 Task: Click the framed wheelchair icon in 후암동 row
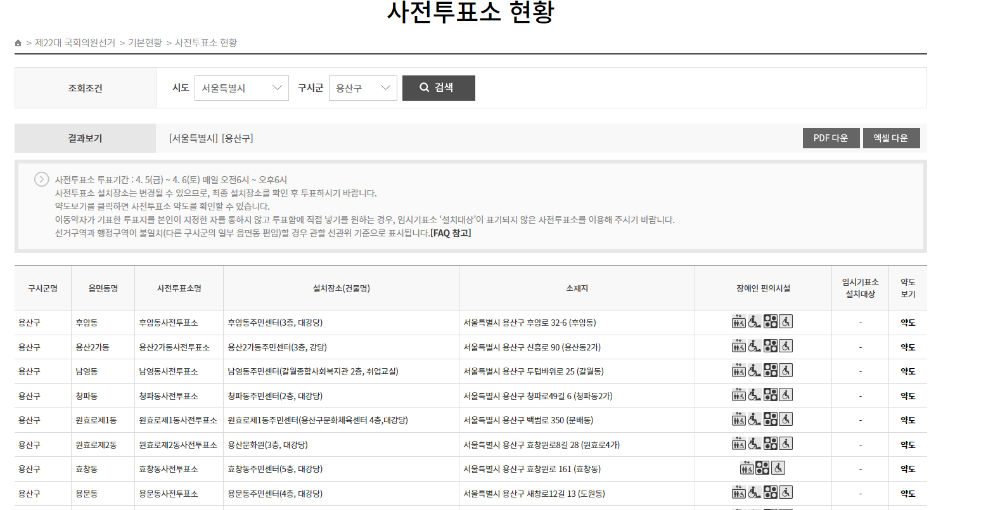click(786, 322)
